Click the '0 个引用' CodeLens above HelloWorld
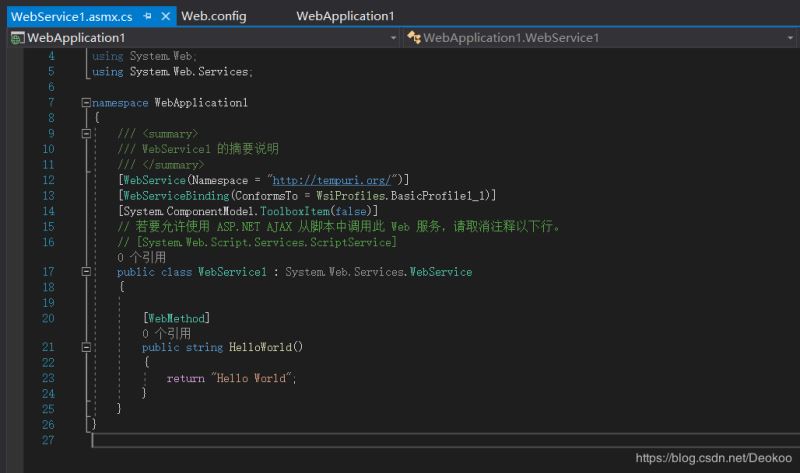The width and height of the screenshot is (800, 473). (166, 334)
